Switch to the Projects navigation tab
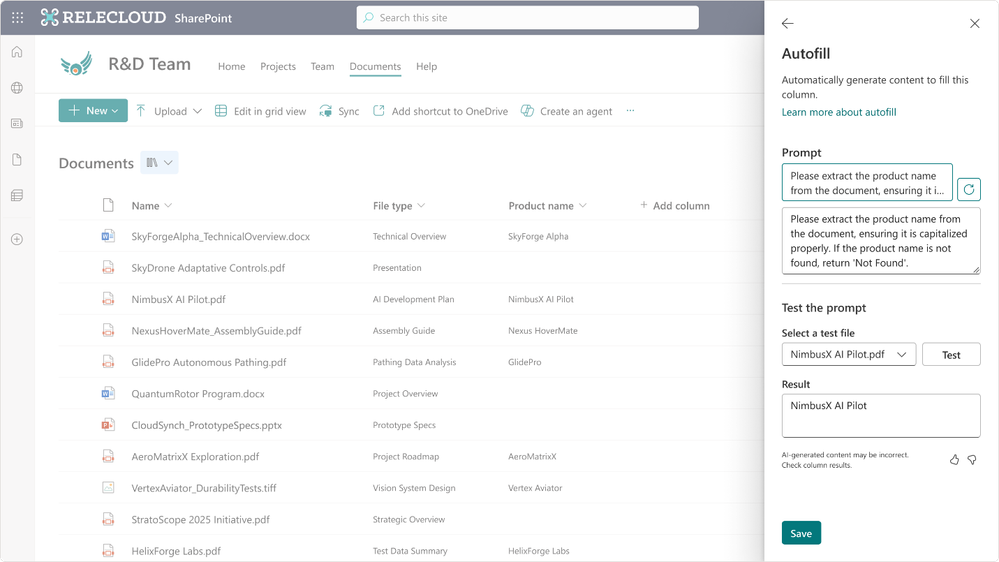999x562 pixels. pyautogui.click(x=278, y=67)
